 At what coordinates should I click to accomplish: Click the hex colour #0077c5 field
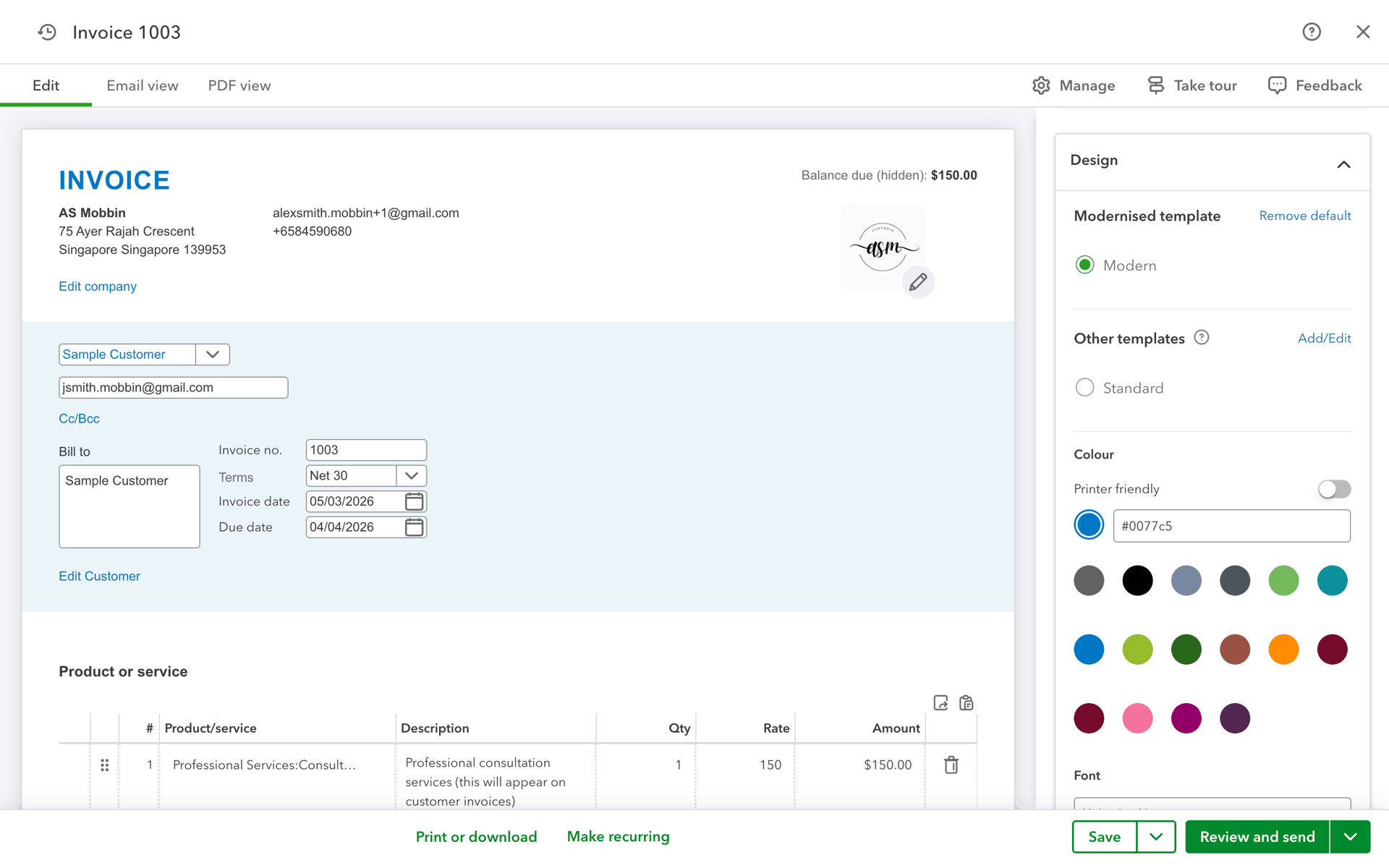coord(1231,526)
